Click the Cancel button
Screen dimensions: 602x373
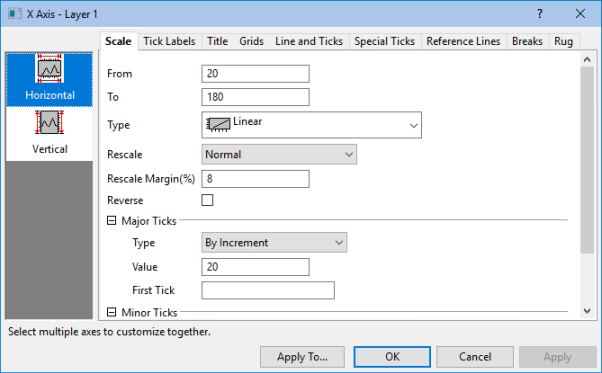click(475, 357)
